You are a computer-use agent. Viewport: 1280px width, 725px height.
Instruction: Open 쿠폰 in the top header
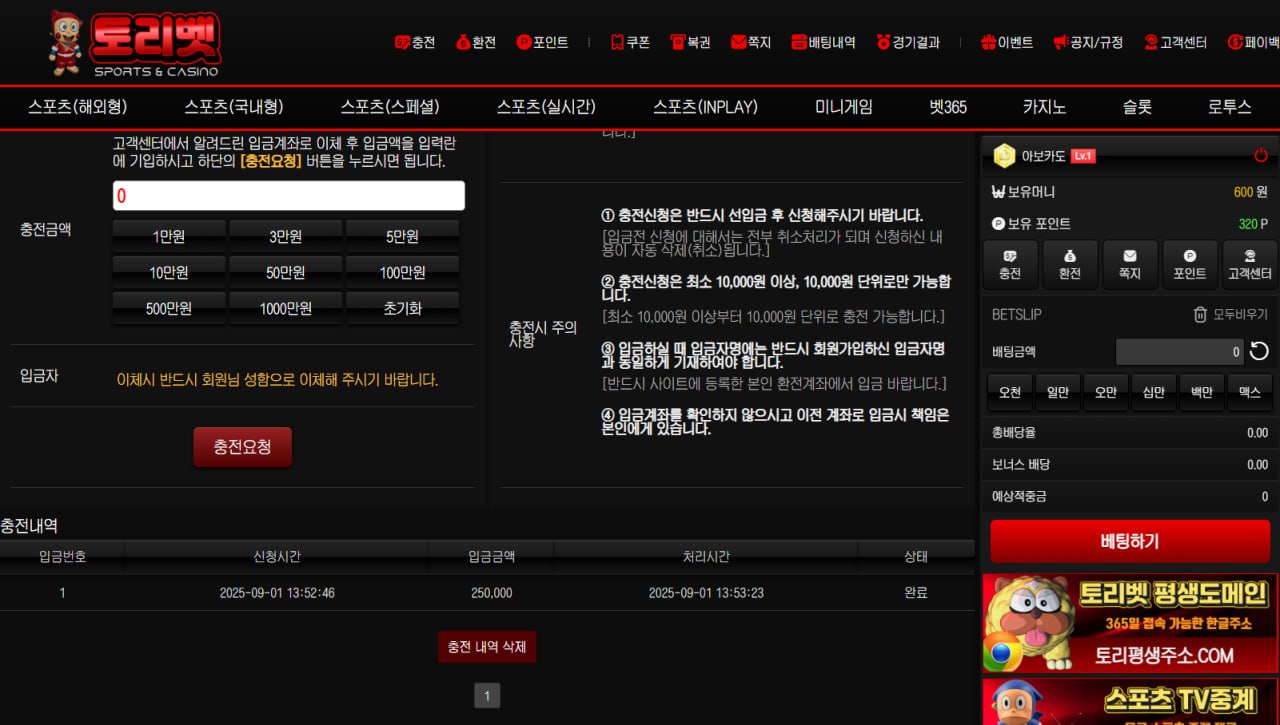click(x=630, y=43)
